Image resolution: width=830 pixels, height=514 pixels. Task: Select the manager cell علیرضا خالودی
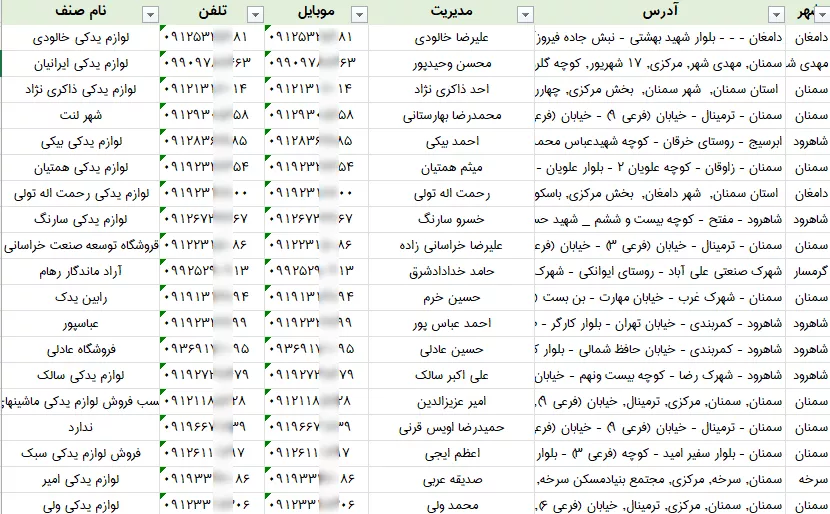[x=452, y=38]
